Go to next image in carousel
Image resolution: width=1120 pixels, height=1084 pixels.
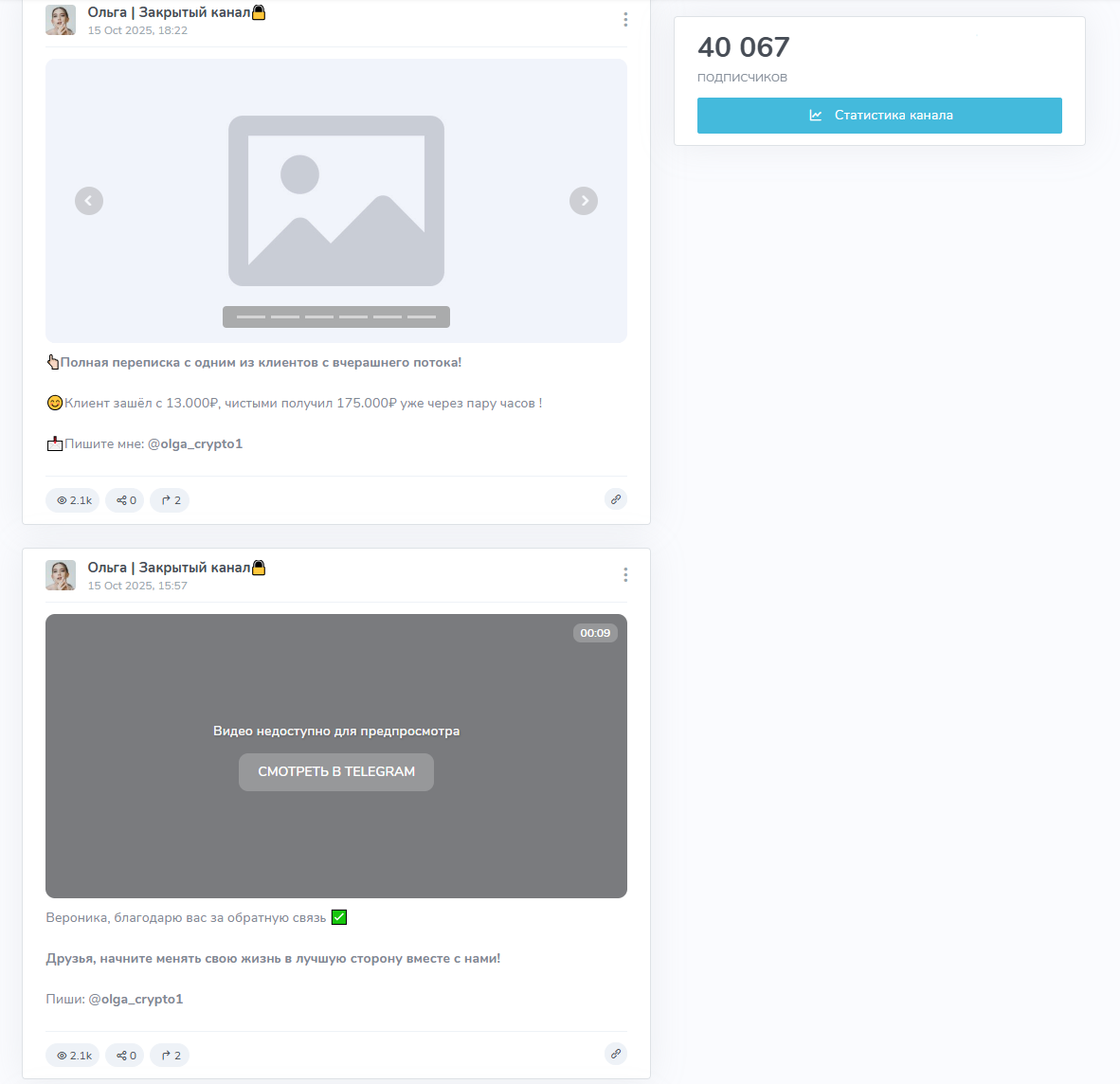[584, 201]
